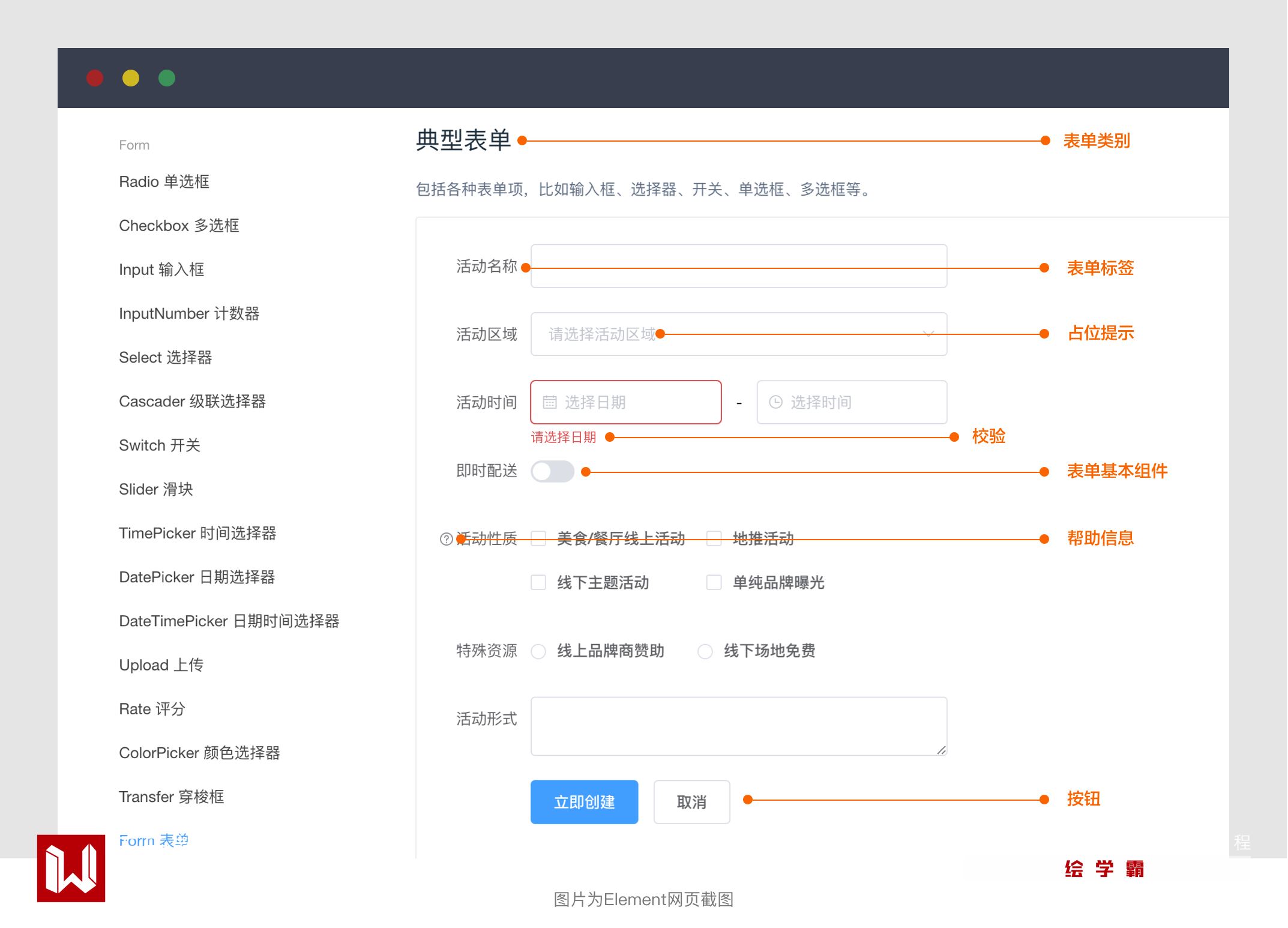Go to DatePicker 日期选择器 in sidebar
1288x928 pixels.
point(197,577)
